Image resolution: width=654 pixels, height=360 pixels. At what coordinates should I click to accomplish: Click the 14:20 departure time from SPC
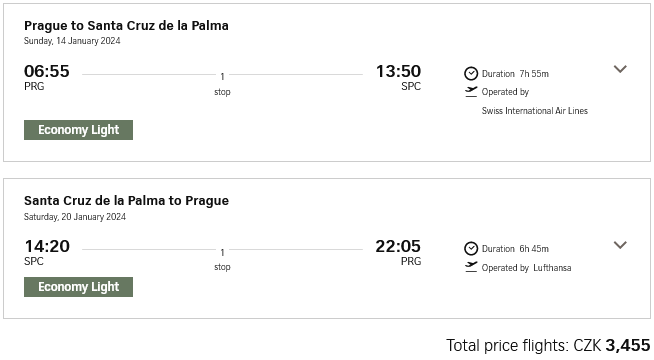(47, 246)
